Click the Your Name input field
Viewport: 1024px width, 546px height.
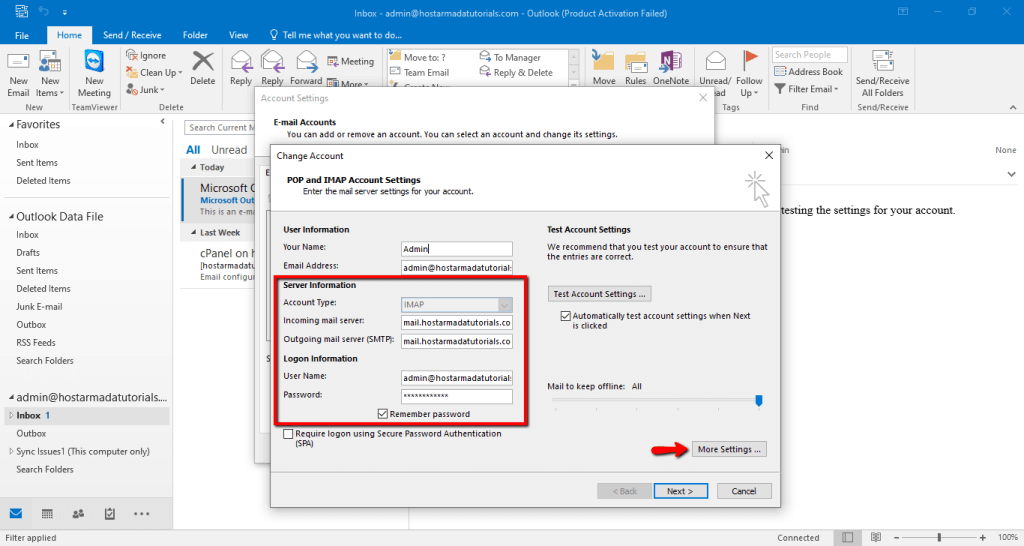point(457,249)
